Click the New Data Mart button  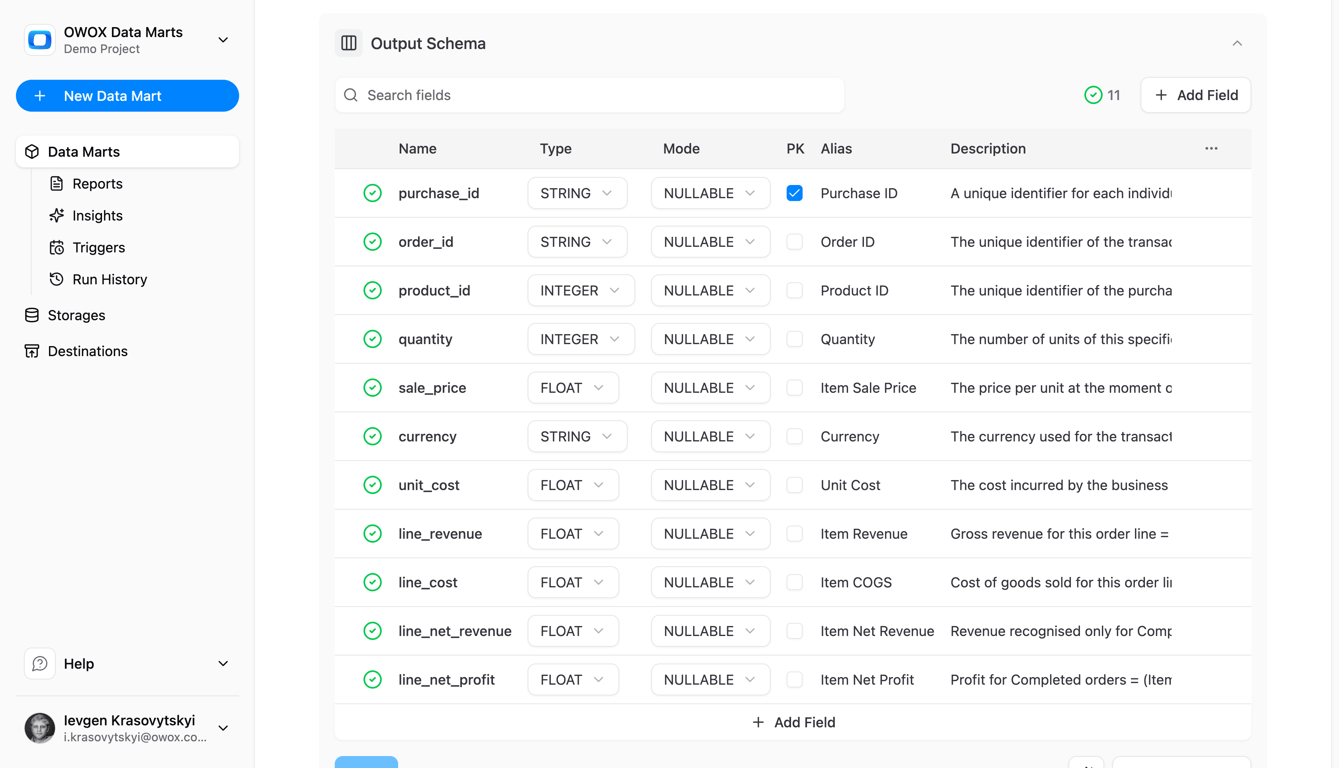(127, 96)
